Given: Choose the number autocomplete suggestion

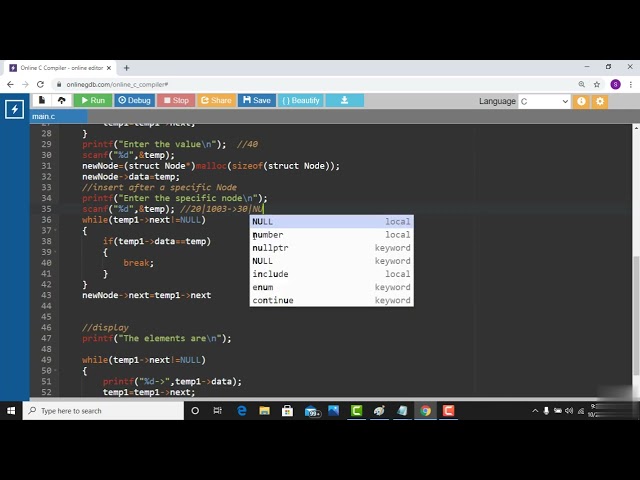Looking at the screenshot, I should (331, 235).
